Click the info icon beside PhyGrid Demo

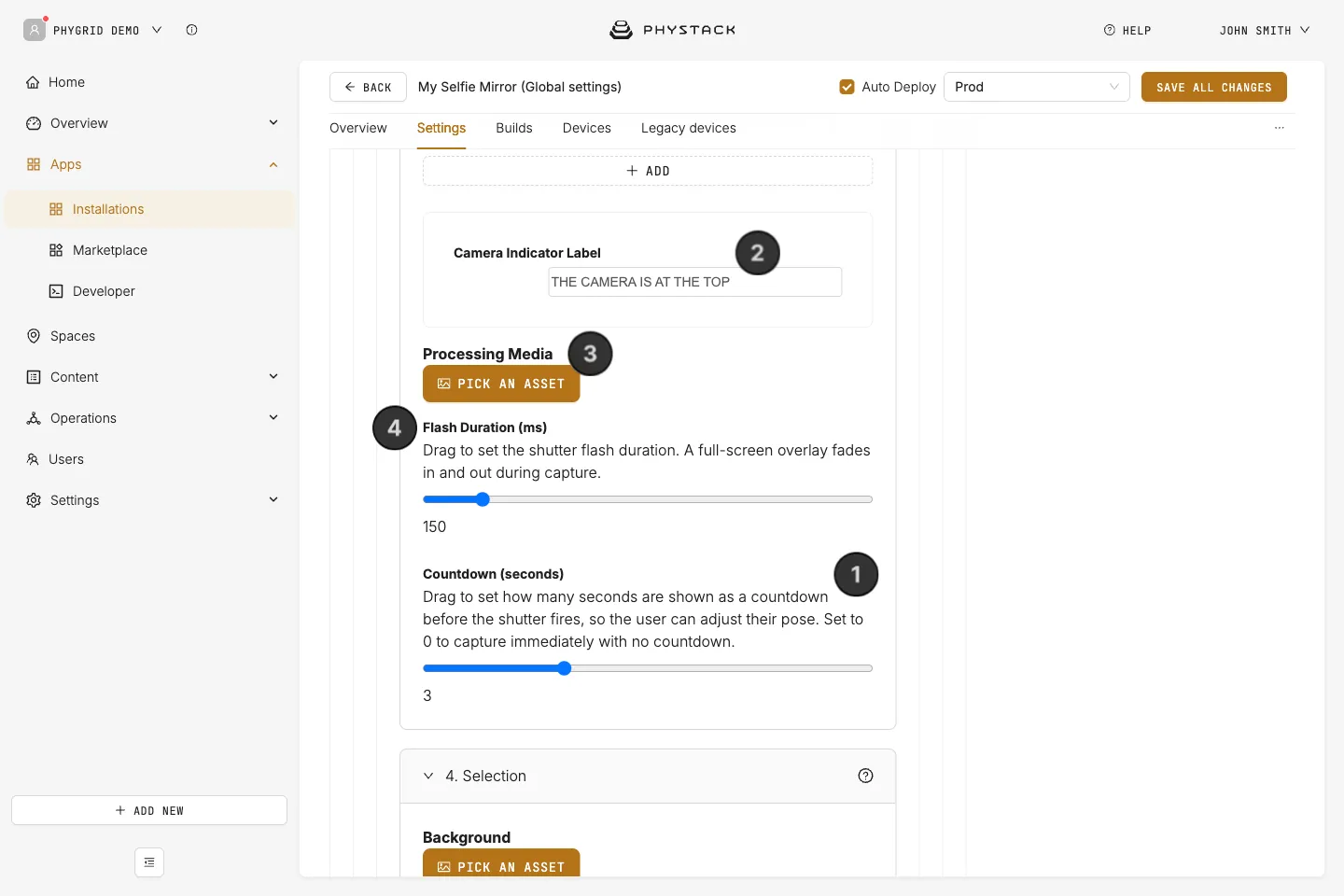click(191, 30)
